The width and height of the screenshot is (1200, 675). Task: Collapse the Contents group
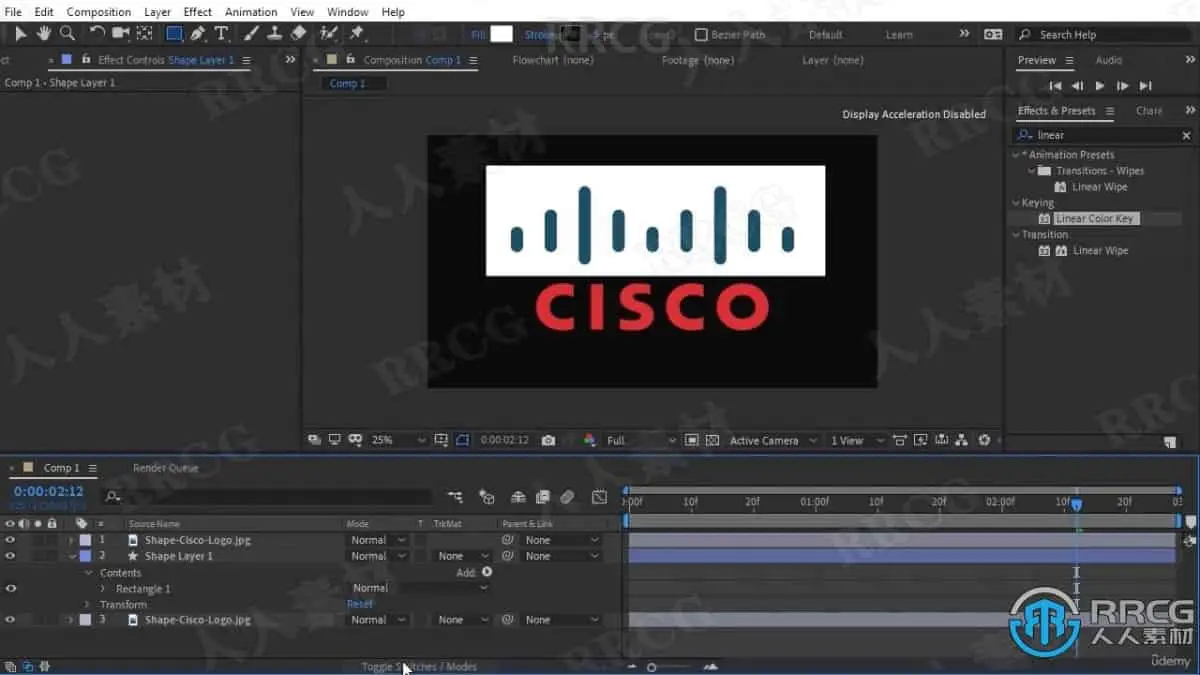(x=88, y=572)
